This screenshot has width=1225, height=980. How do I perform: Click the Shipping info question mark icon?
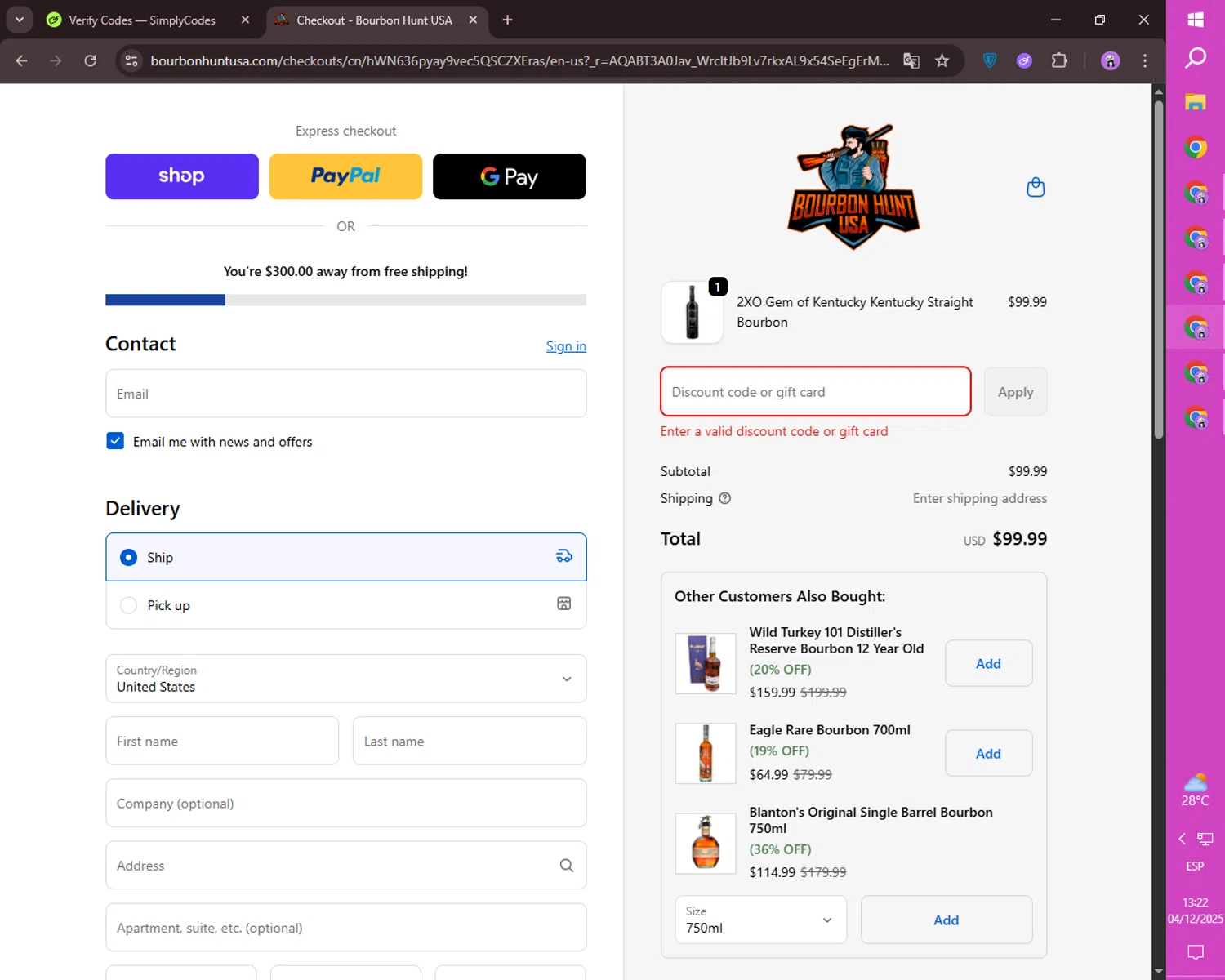click(724, 498)
